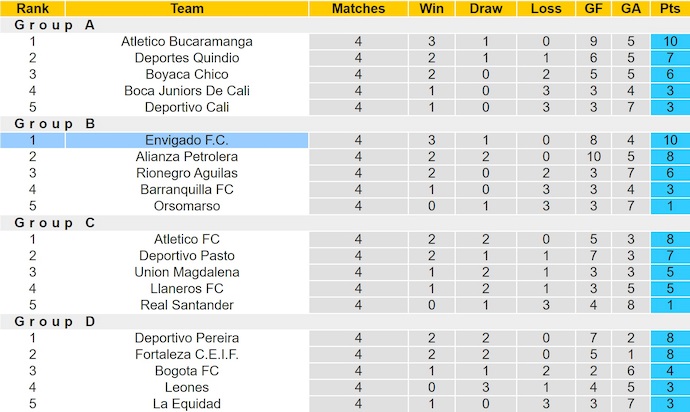
Task: Select the Matches column header
Action: tap(358, 8)
